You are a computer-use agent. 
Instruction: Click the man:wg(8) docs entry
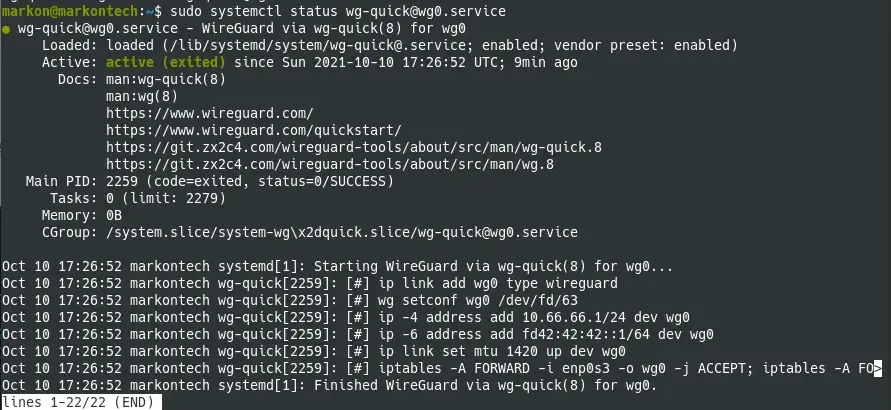(141, 96)
